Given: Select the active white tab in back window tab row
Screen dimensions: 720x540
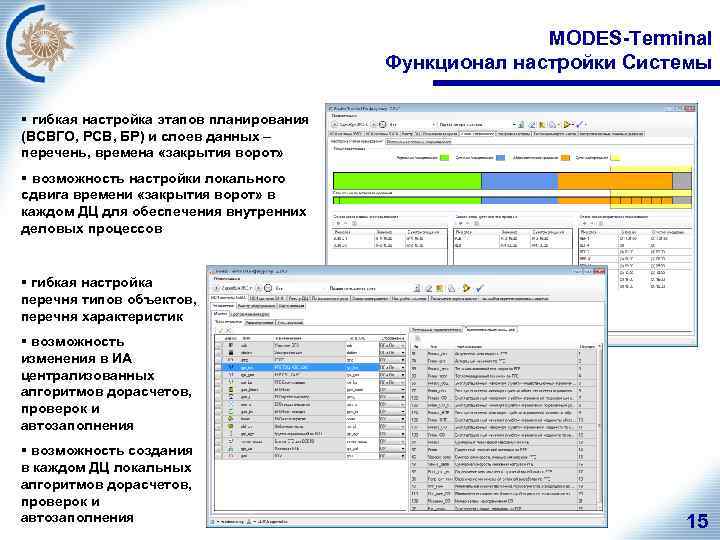Looking at the screenshot, I should coord(478,134).
